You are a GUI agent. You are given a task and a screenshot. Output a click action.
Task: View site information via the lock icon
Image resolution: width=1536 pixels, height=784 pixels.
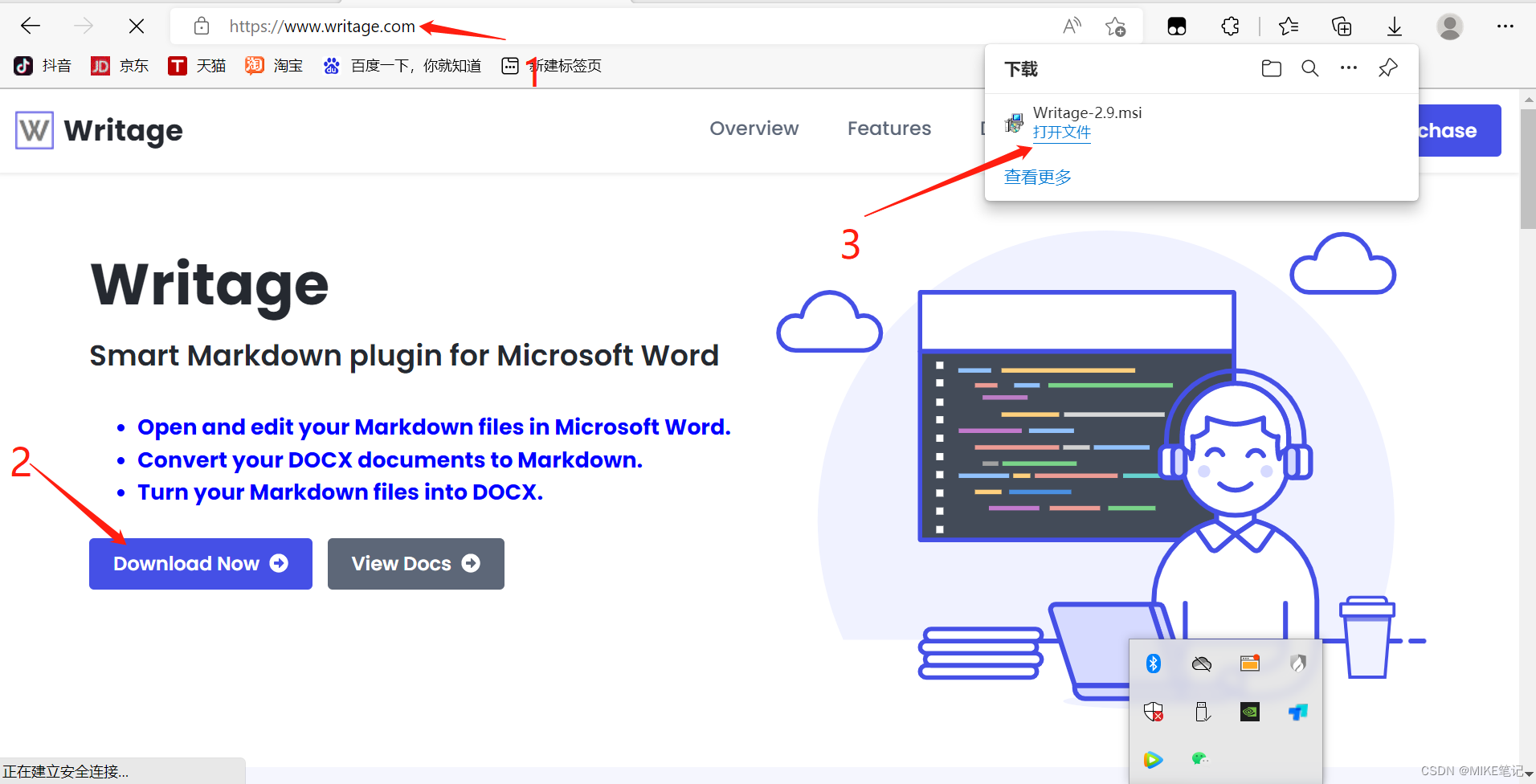(202, 27)
